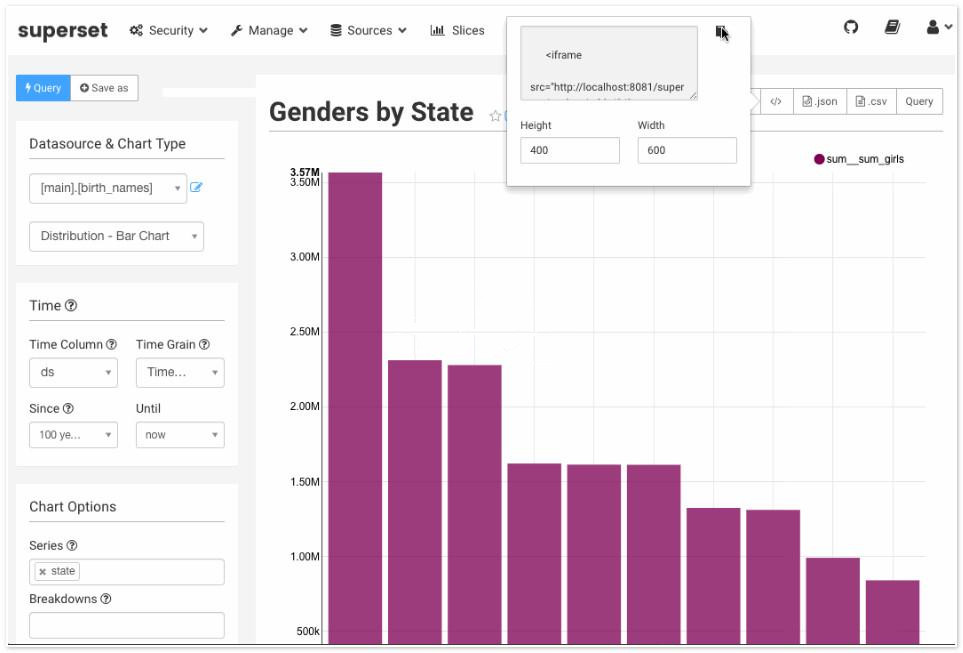Click the Genders by State title
Image resolution: width=963 pixels, height=653 pixels.
coord(371,112)
